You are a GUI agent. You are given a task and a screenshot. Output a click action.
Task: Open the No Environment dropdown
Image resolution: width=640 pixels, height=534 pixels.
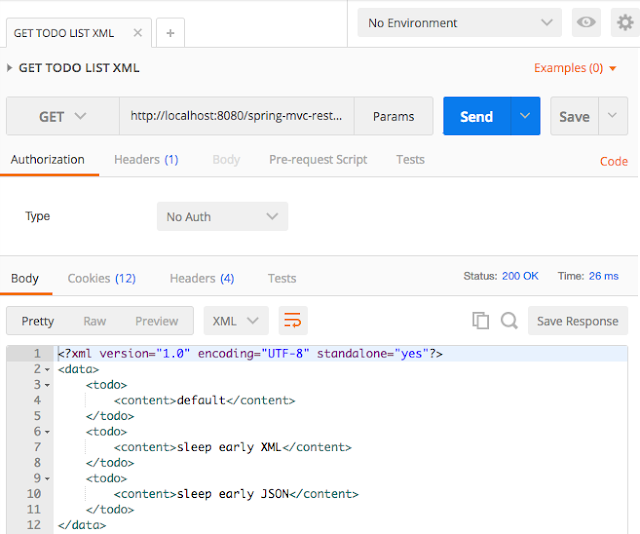(x=460, y=23)
